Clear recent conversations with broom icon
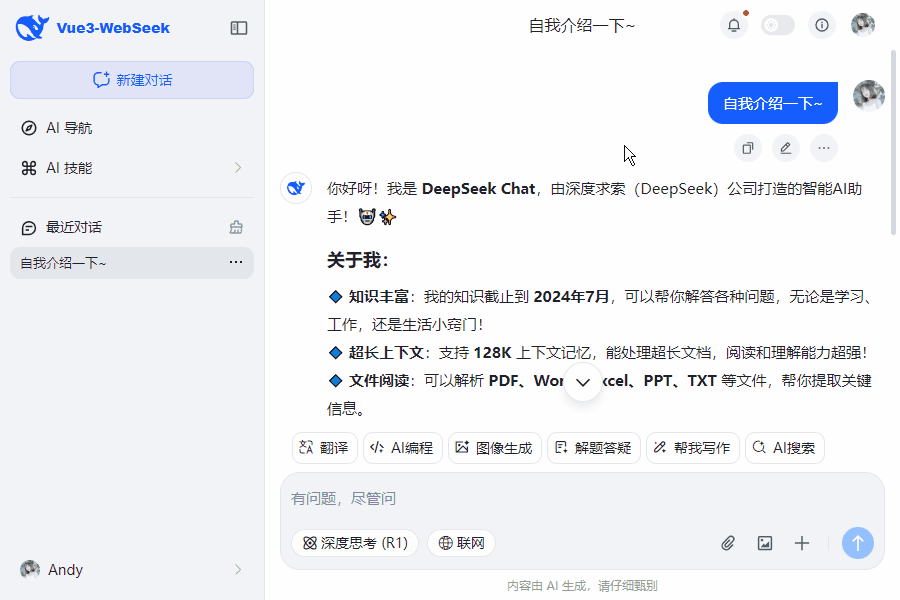The width and height of the screenshot is (900, 600). 236,227
